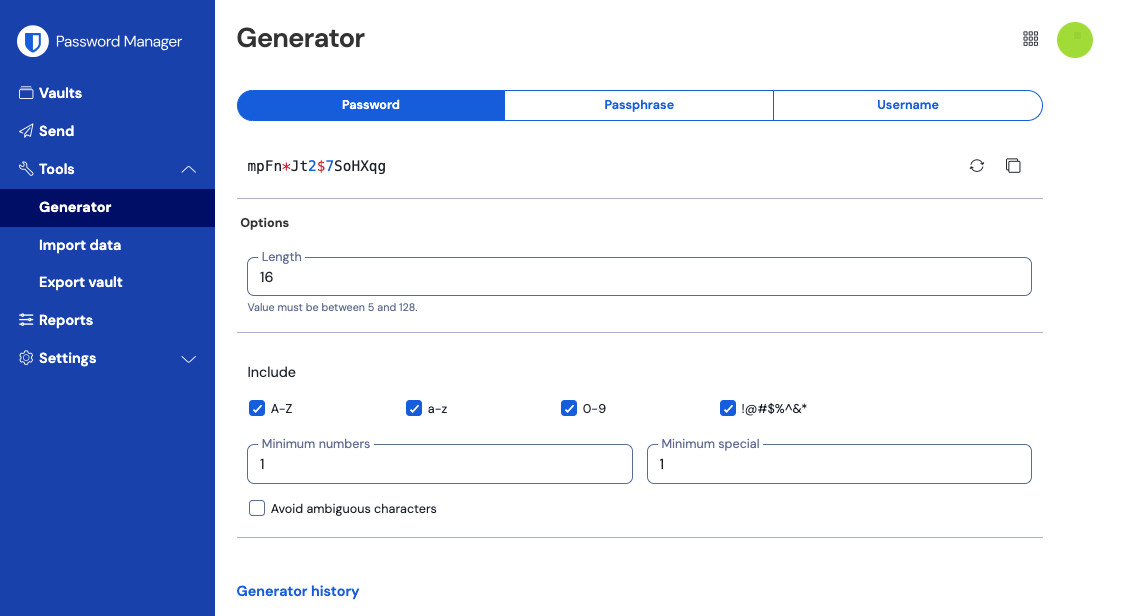Collapse the Tools section chevron
Image resolution: width=1122 pixels, height=616 pixels.
(188, 170)
